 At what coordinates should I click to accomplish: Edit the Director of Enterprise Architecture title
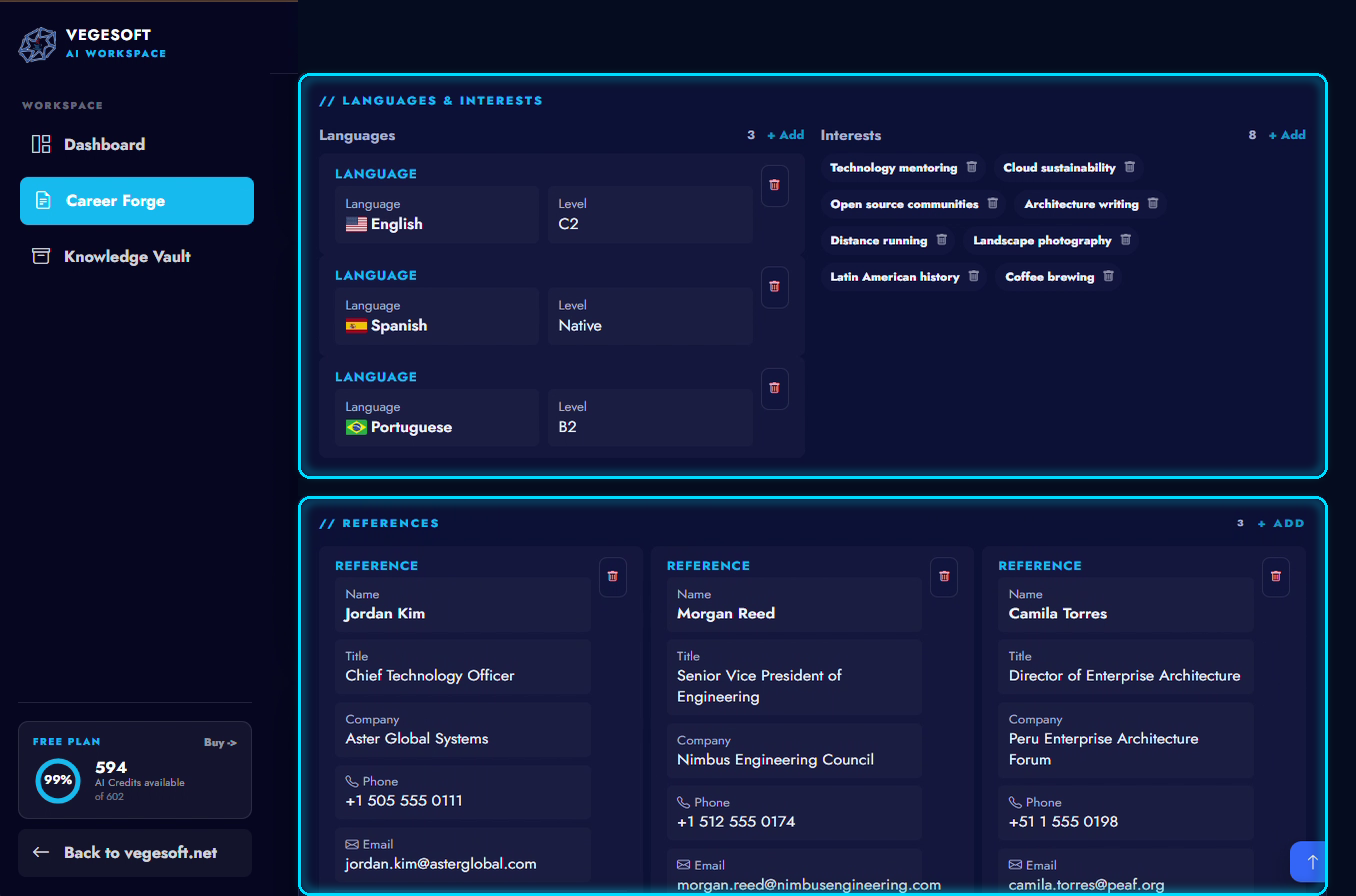[1126, 667]
